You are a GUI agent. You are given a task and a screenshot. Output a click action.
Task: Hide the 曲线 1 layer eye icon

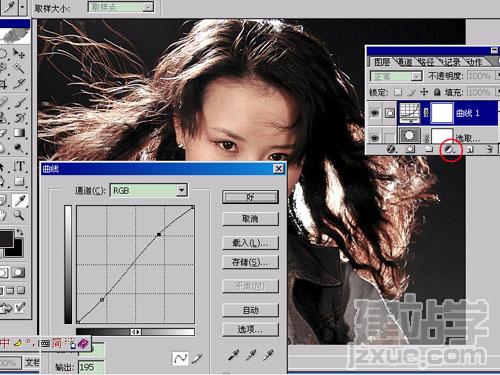375,113
